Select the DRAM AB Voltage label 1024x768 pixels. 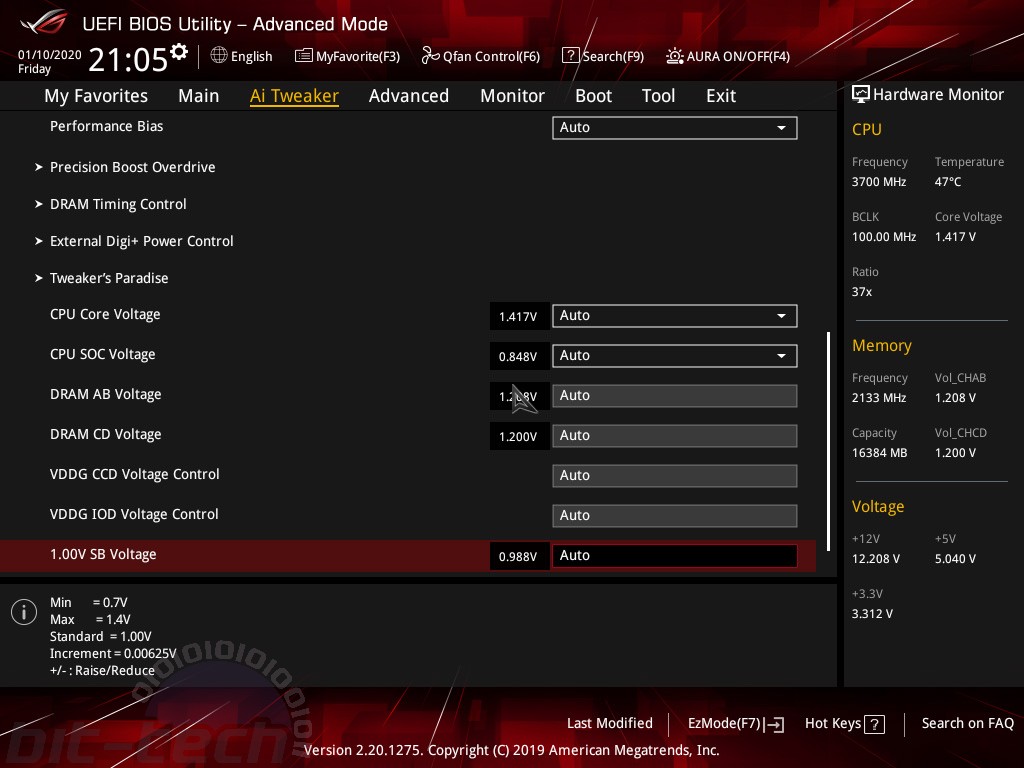(x=106, y=394)
